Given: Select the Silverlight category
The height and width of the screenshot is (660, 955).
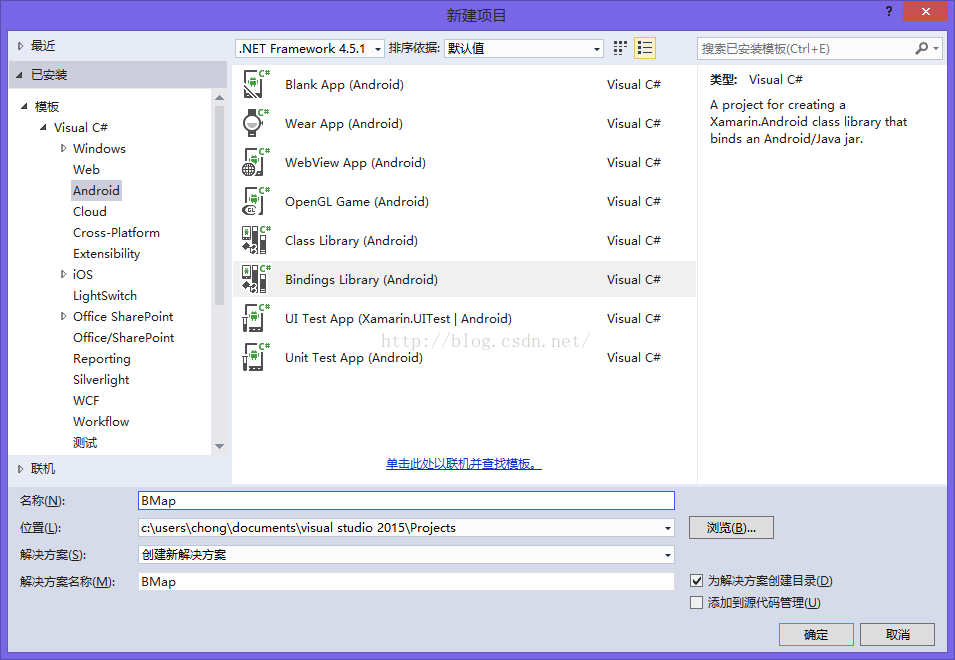Looking at the screenshot, I should pos(101,379).
